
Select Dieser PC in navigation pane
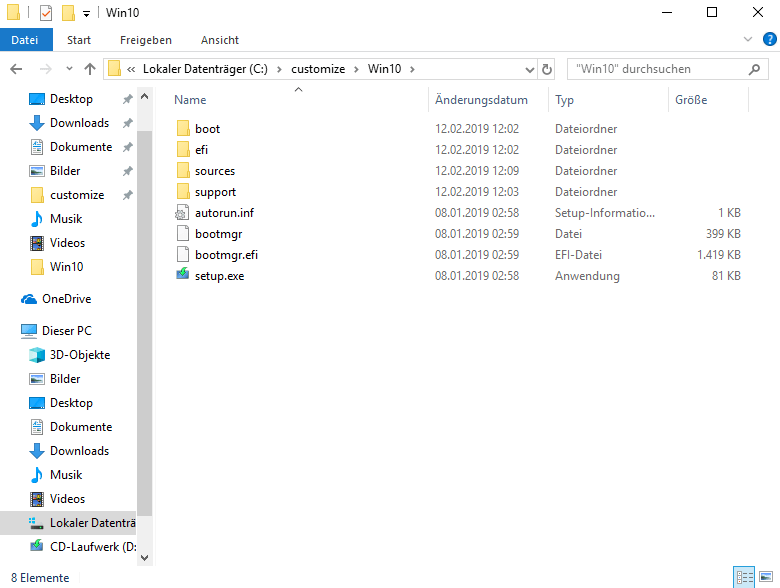click(67, 331)
